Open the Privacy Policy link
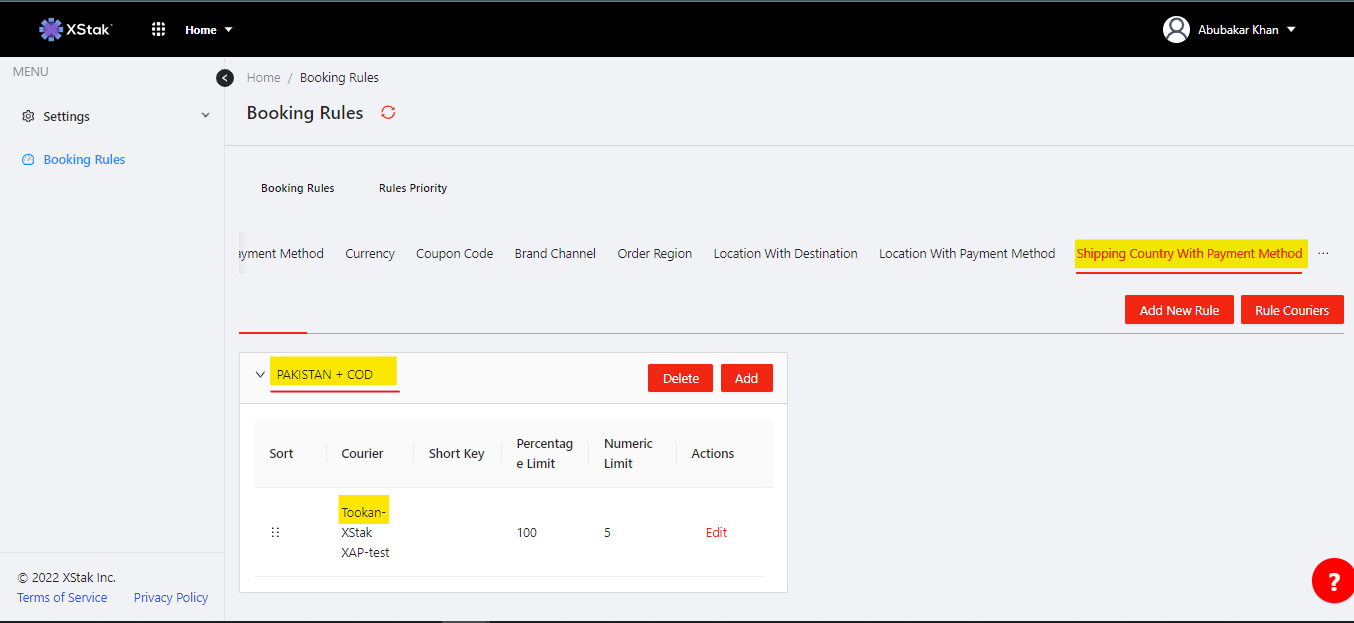This screenshot has height=623, width=1354. [171, 598]
